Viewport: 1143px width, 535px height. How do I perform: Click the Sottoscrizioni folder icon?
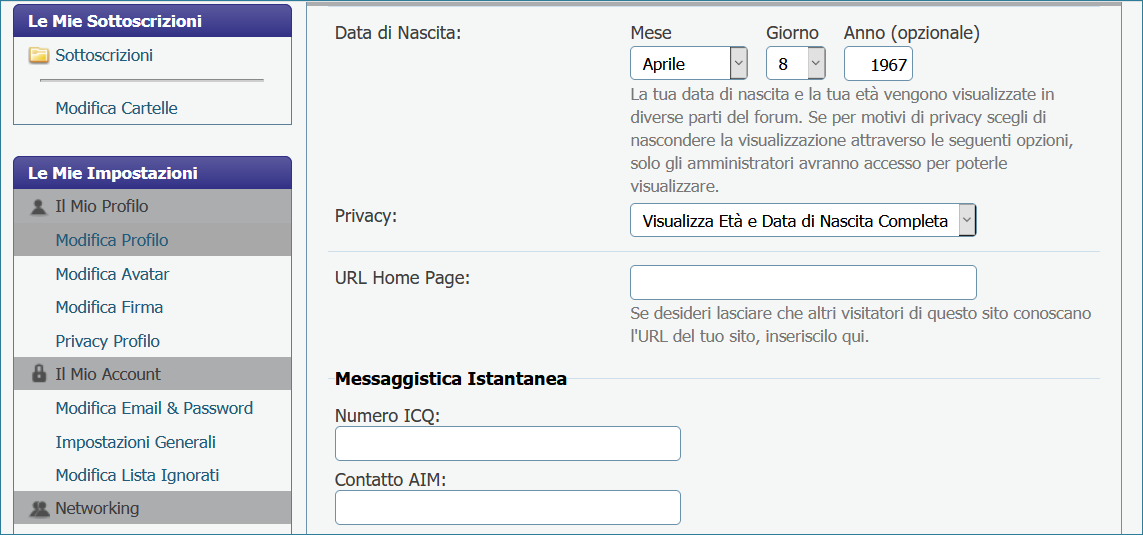point(39,55)
